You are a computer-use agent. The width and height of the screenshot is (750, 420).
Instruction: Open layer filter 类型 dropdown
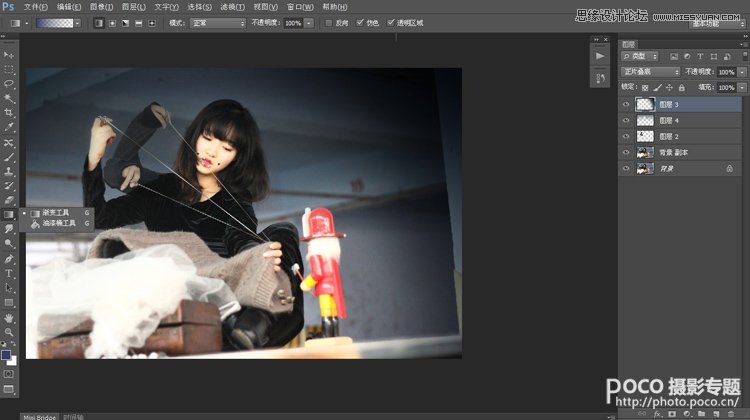pos(640,56)
